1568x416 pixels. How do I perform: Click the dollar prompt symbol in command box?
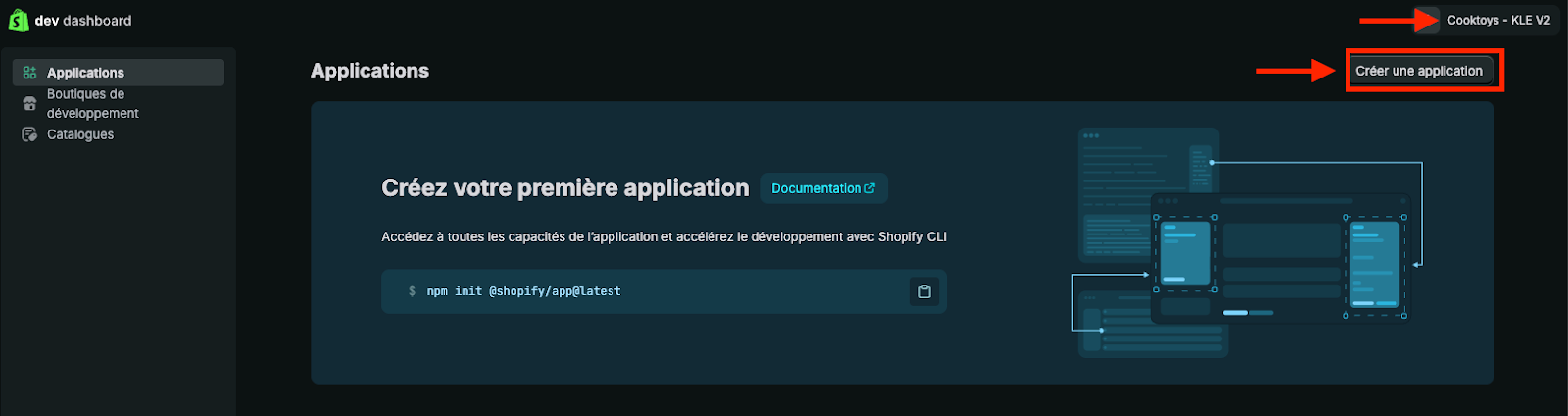coord(412,291)
